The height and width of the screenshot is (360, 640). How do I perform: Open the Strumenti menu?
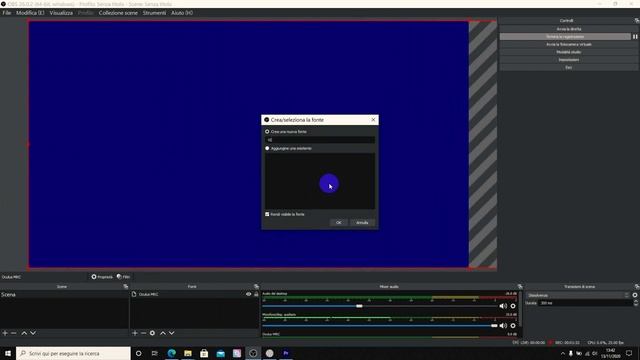(x=154, y=13)
